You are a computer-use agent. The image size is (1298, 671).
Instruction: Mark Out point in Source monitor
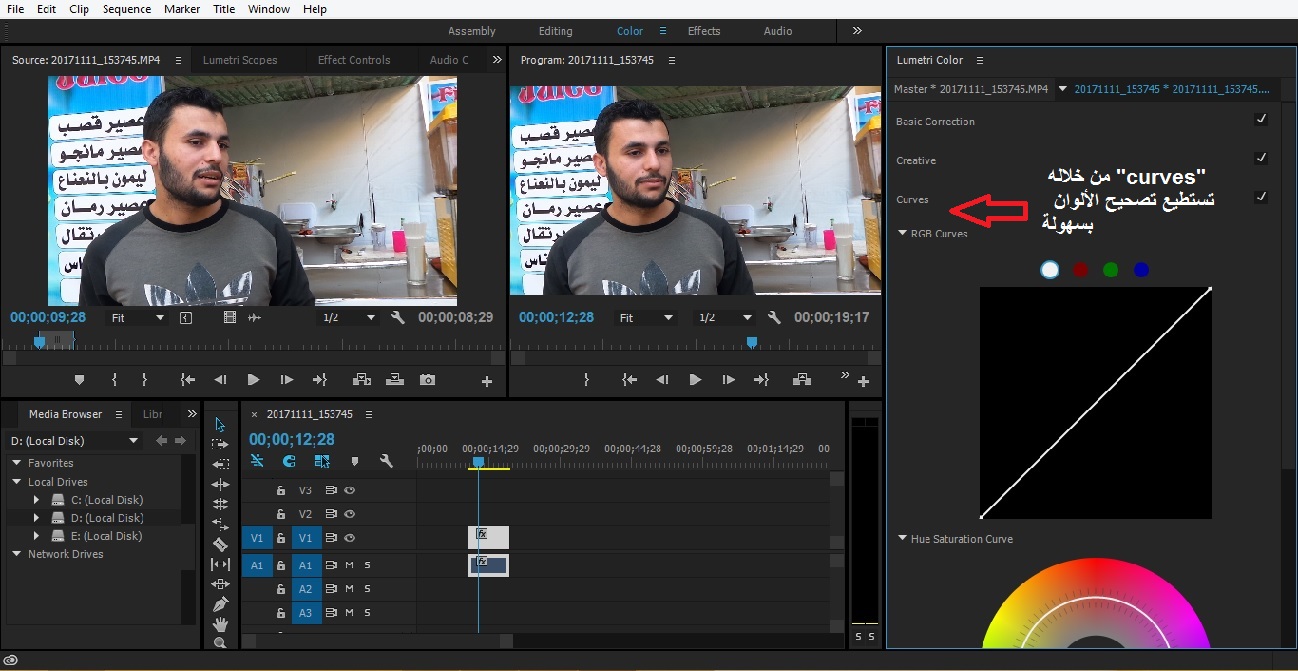144,380
